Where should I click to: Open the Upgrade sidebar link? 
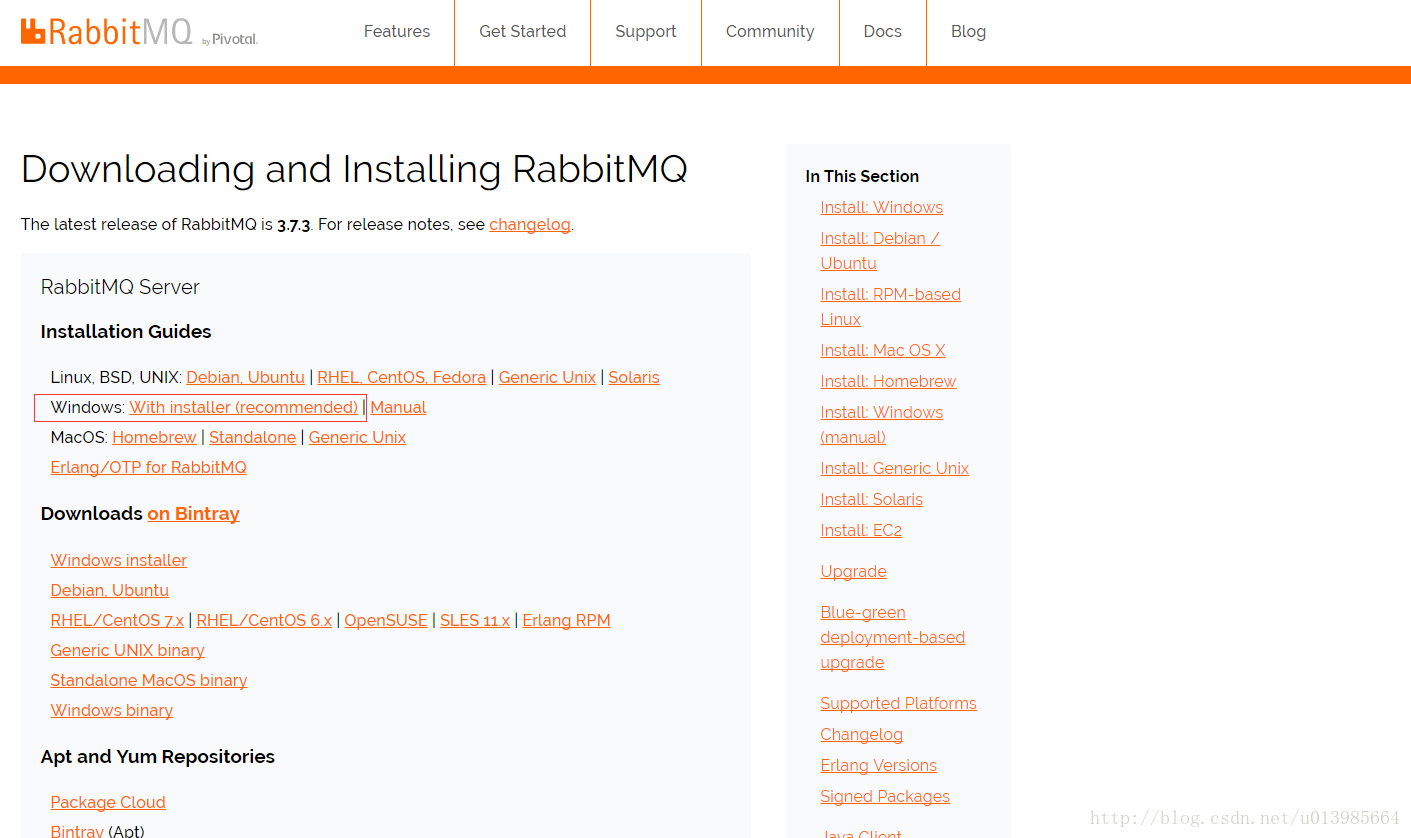[x=853, y=571]
